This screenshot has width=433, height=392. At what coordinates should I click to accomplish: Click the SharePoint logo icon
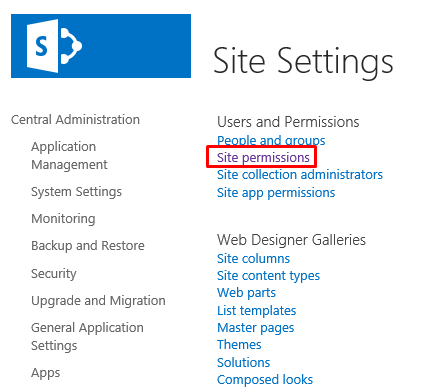tap(54, 46)
